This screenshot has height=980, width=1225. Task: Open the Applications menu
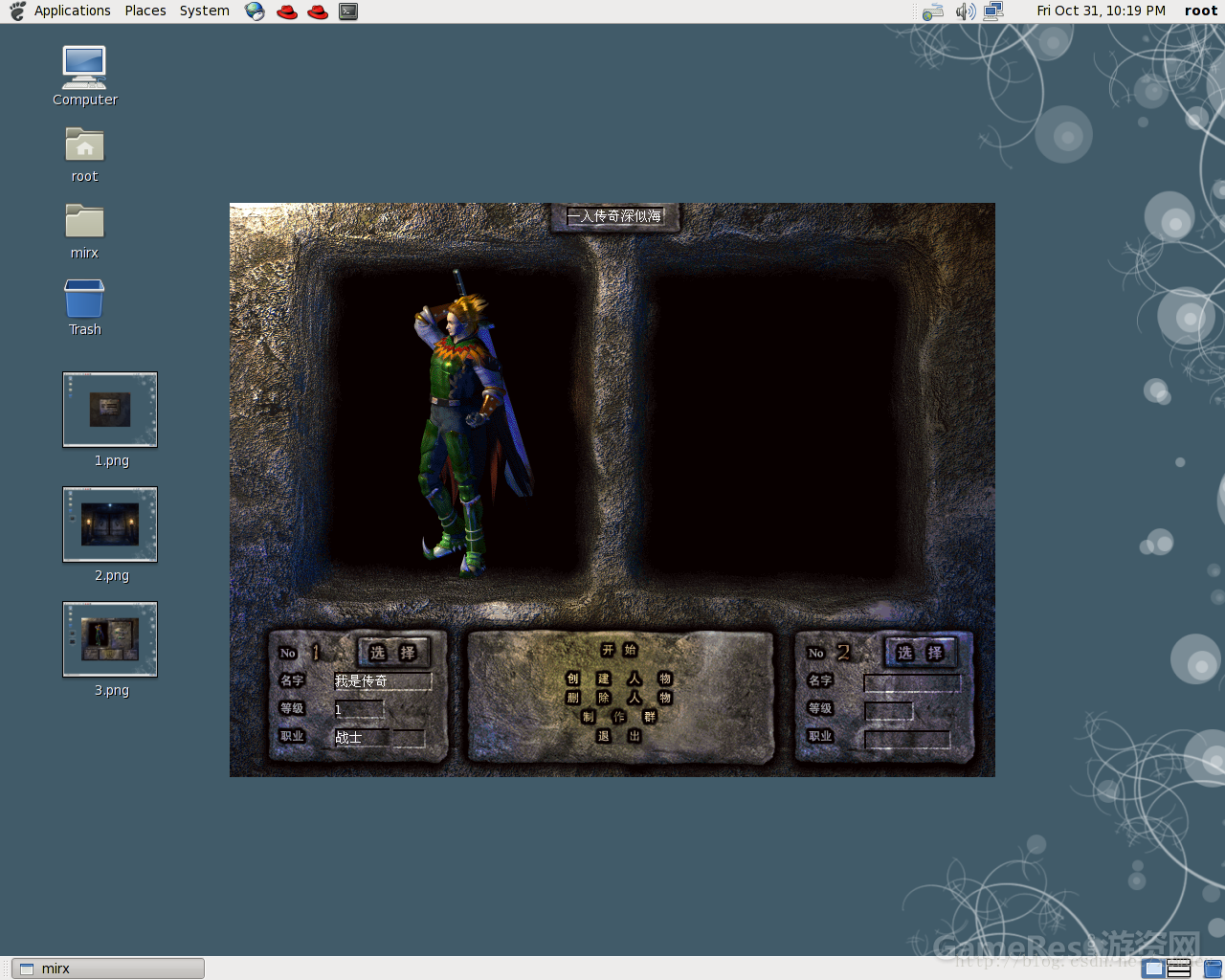click(x=73, y=11)
